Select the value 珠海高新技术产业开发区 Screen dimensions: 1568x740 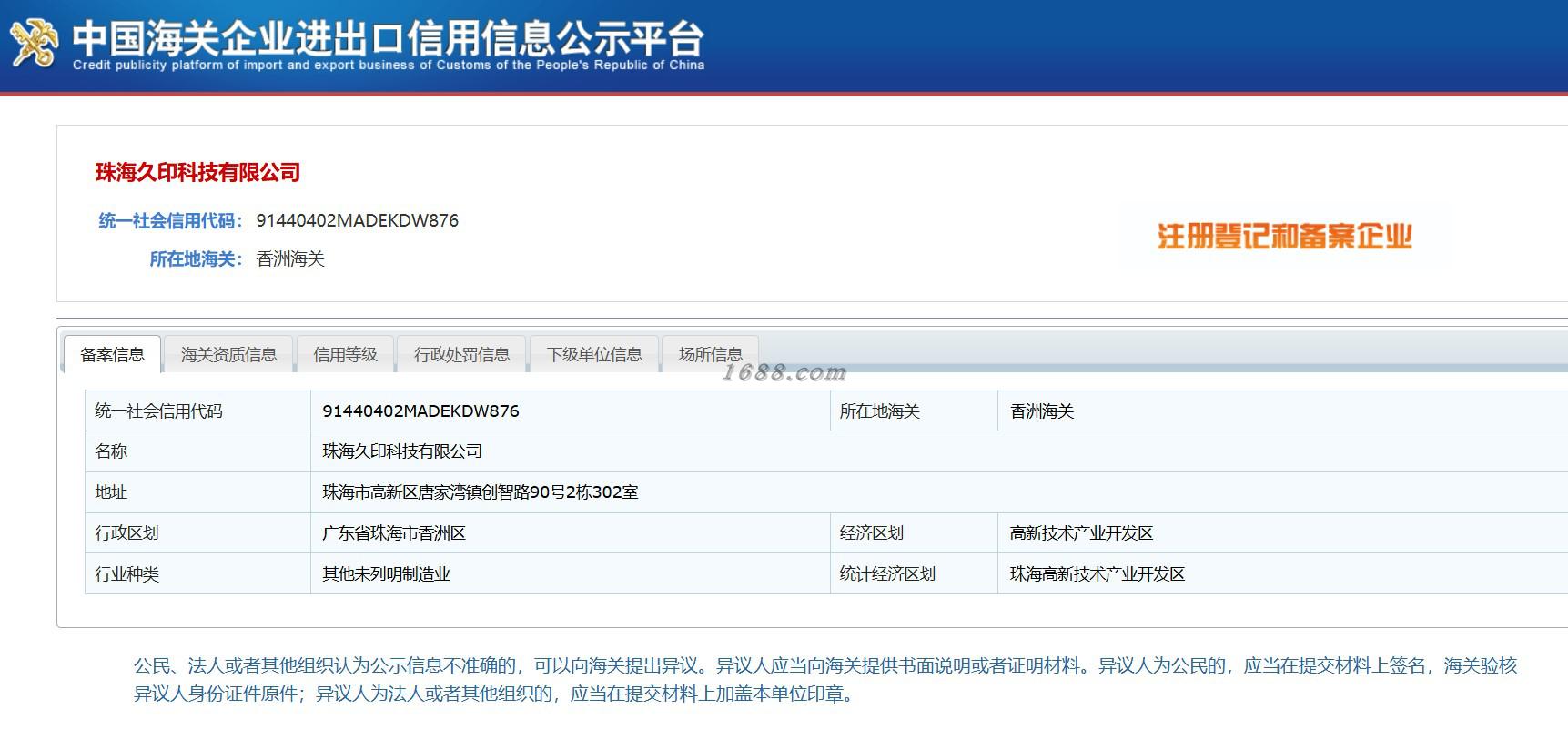[1098, 574]
